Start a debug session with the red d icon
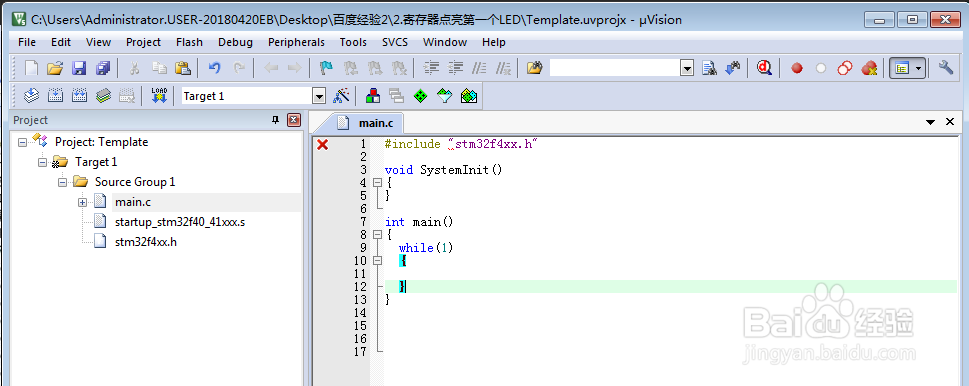 click(x=765, y=68)
